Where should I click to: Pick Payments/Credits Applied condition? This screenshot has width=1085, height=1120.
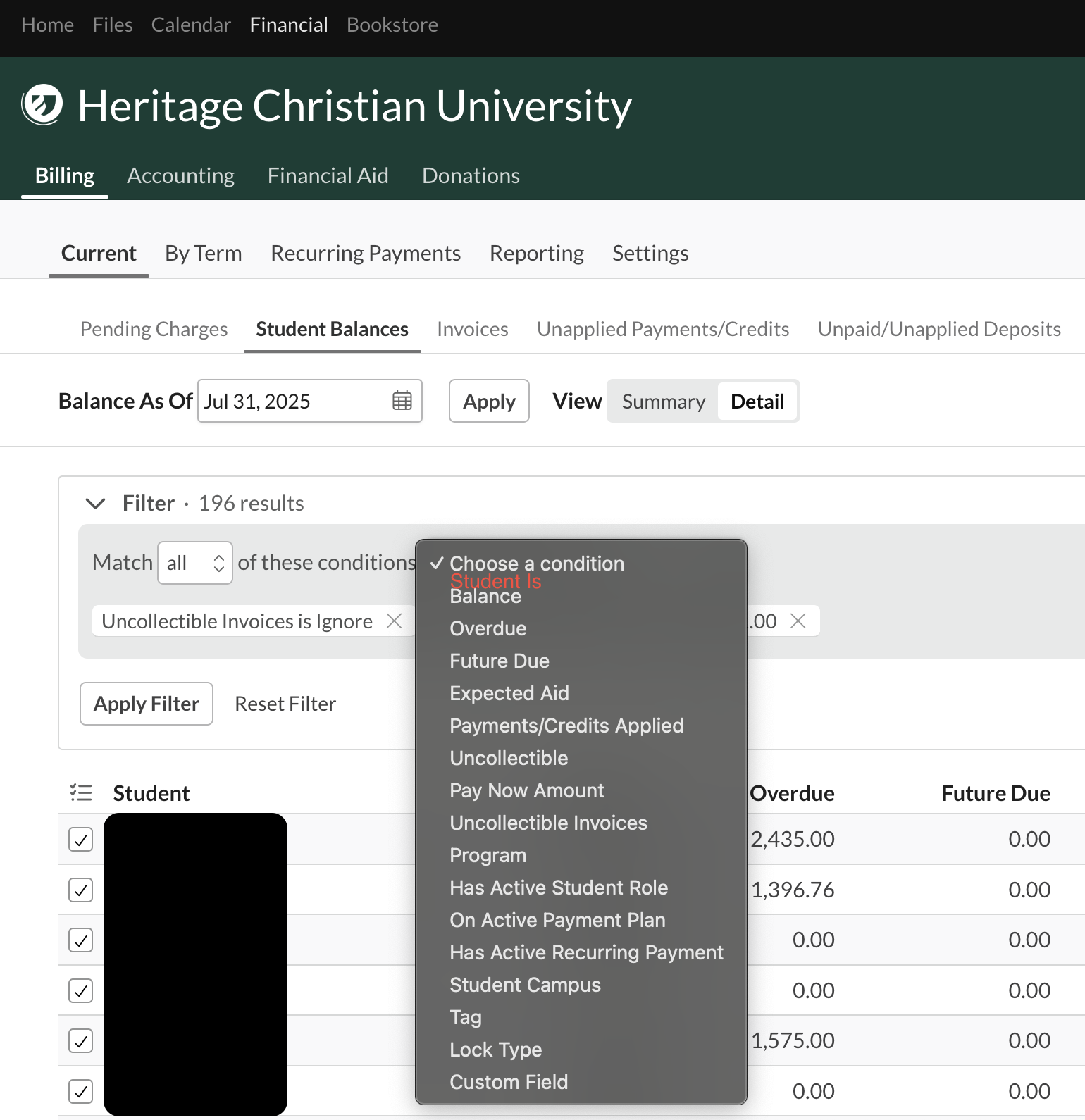click(x=566, y=726)
